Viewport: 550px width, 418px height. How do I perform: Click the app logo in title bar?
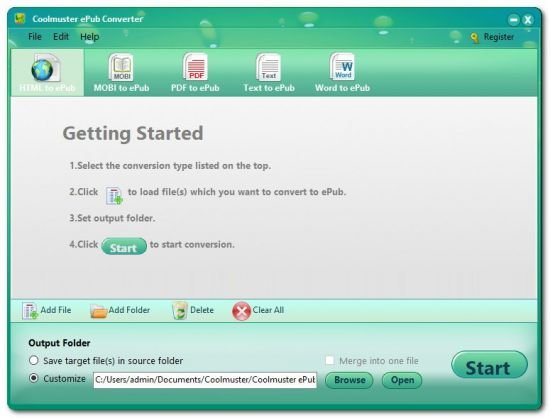[20, 18]
